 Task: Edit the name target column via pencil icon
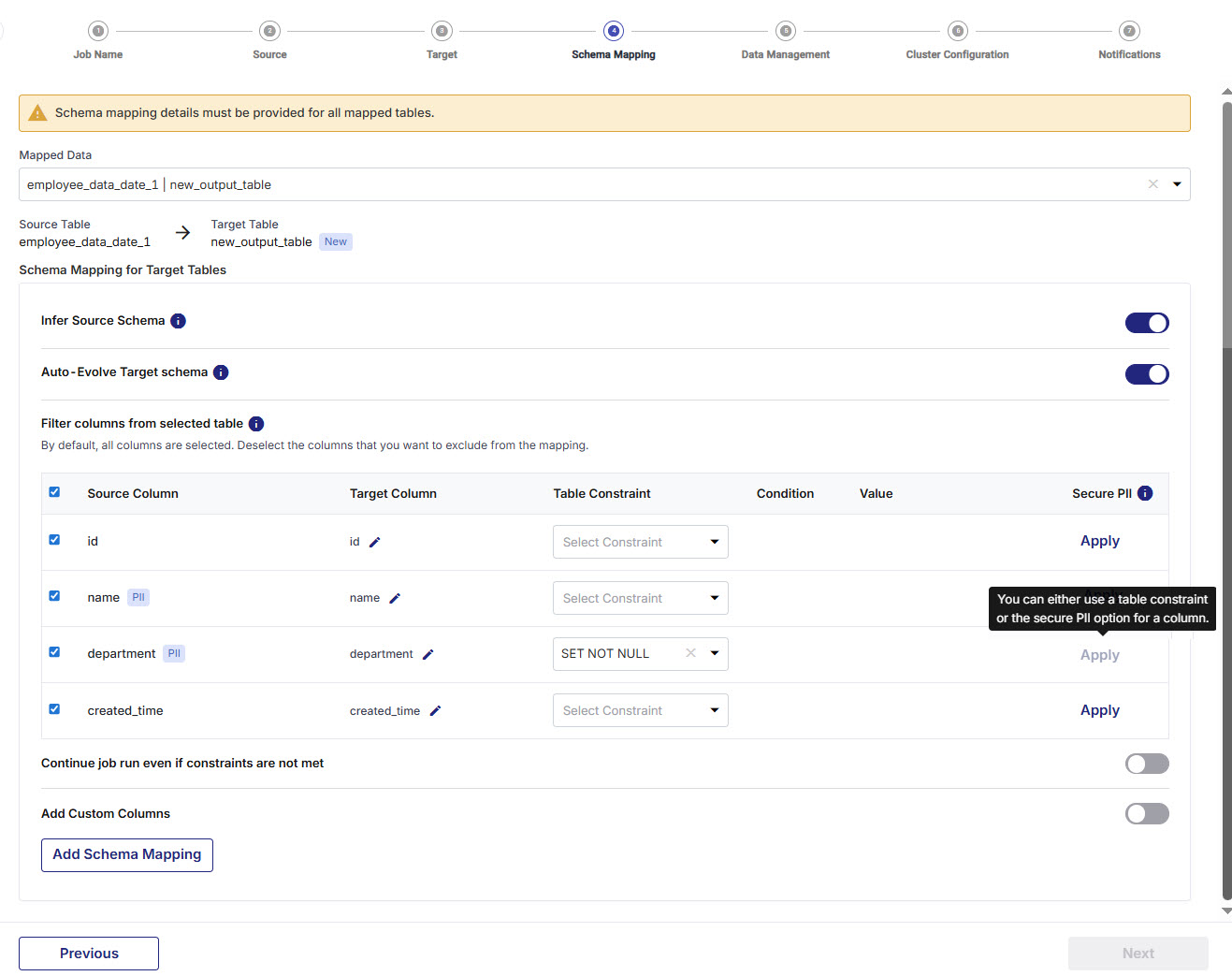(x=395, y=598)
